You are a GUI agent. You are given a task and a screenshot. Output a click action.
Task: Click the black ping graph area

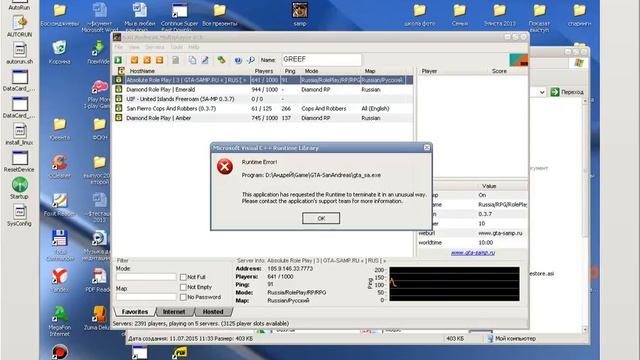click(454, 284)
